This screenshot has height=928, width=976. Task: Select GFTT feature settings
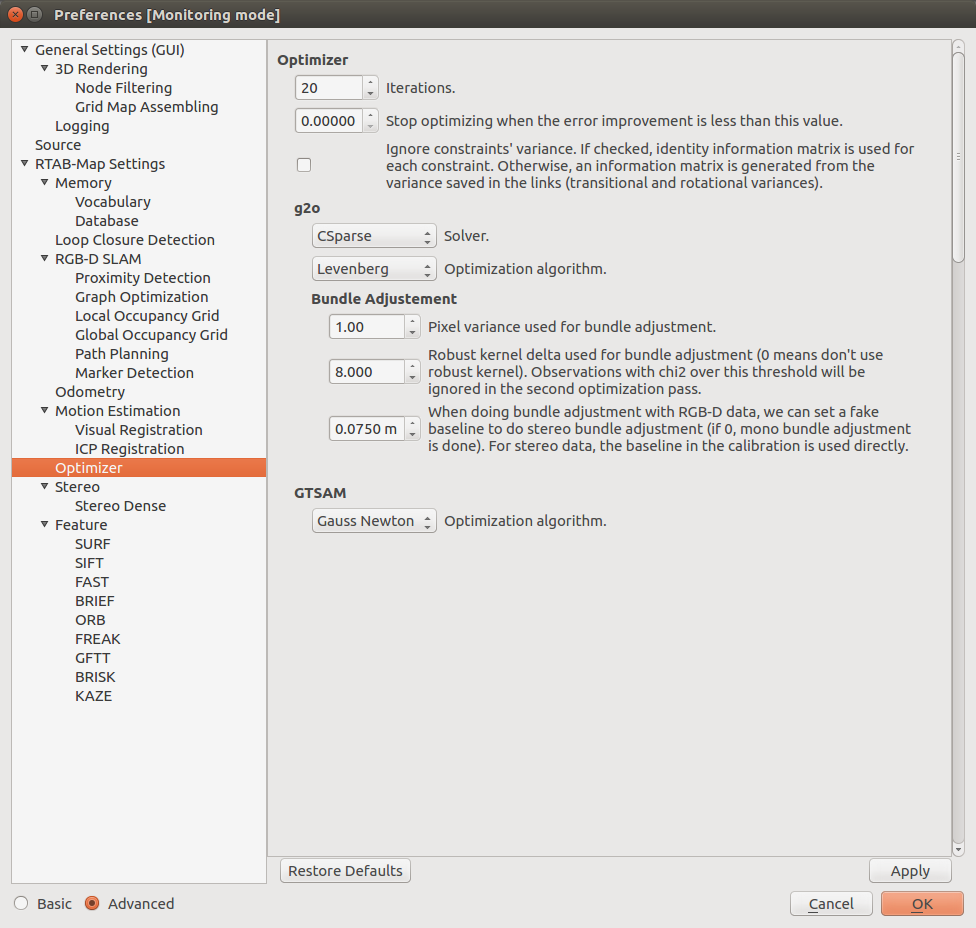click(x=92, y=659)
